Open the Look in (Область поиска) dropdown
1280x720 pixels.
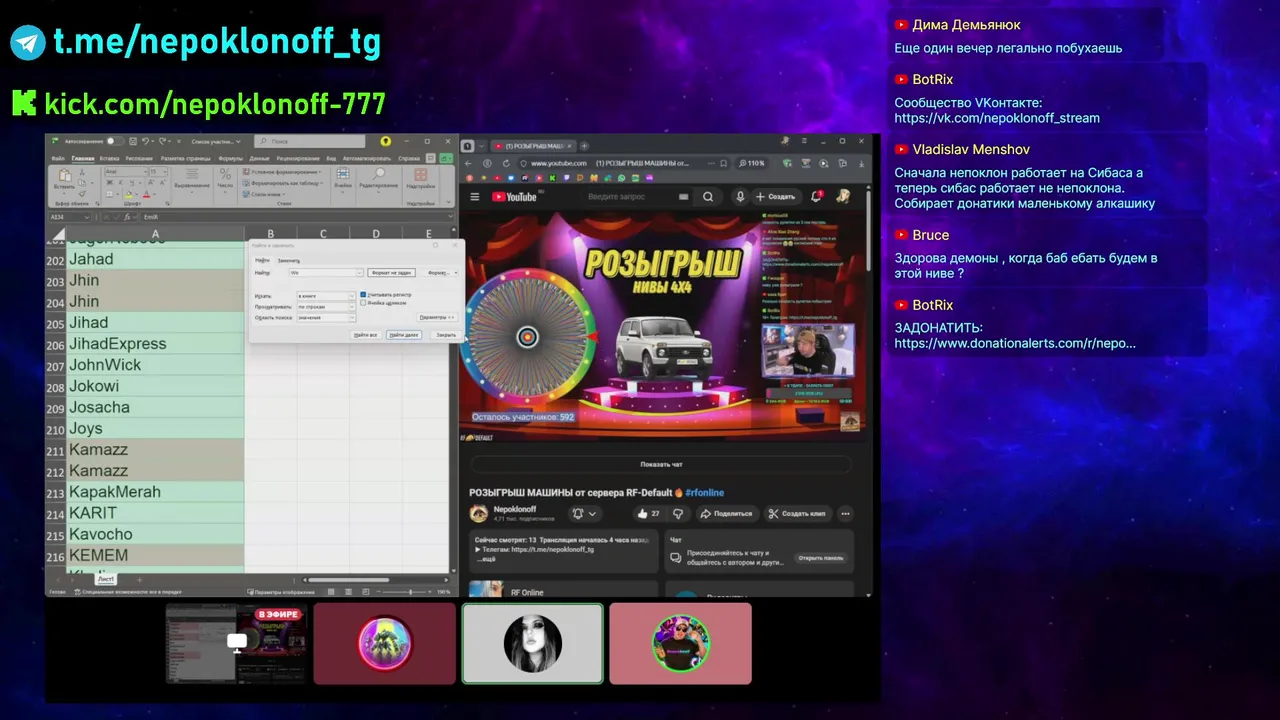[x=352, y=318]
